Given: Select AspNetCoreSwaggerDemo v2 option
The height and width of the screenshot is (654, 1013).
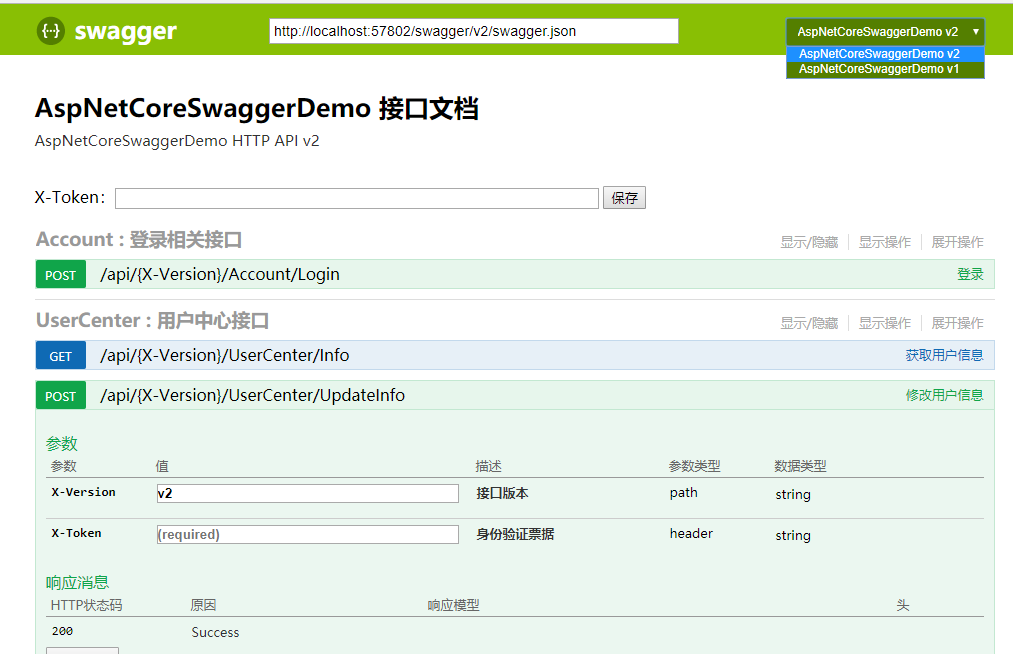Looking at the screenshot, I should point(879,54).
